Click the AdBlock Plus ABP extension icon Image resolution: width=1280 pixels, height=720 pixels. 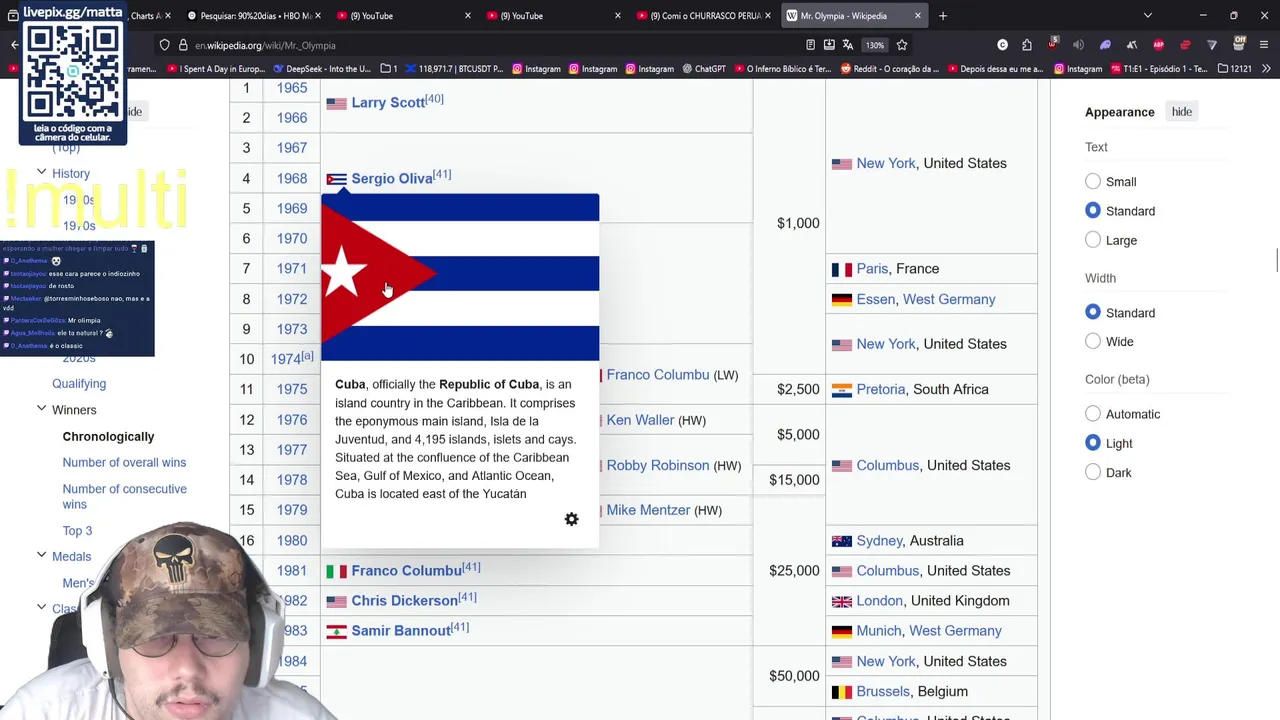[x=1158, y=45]
